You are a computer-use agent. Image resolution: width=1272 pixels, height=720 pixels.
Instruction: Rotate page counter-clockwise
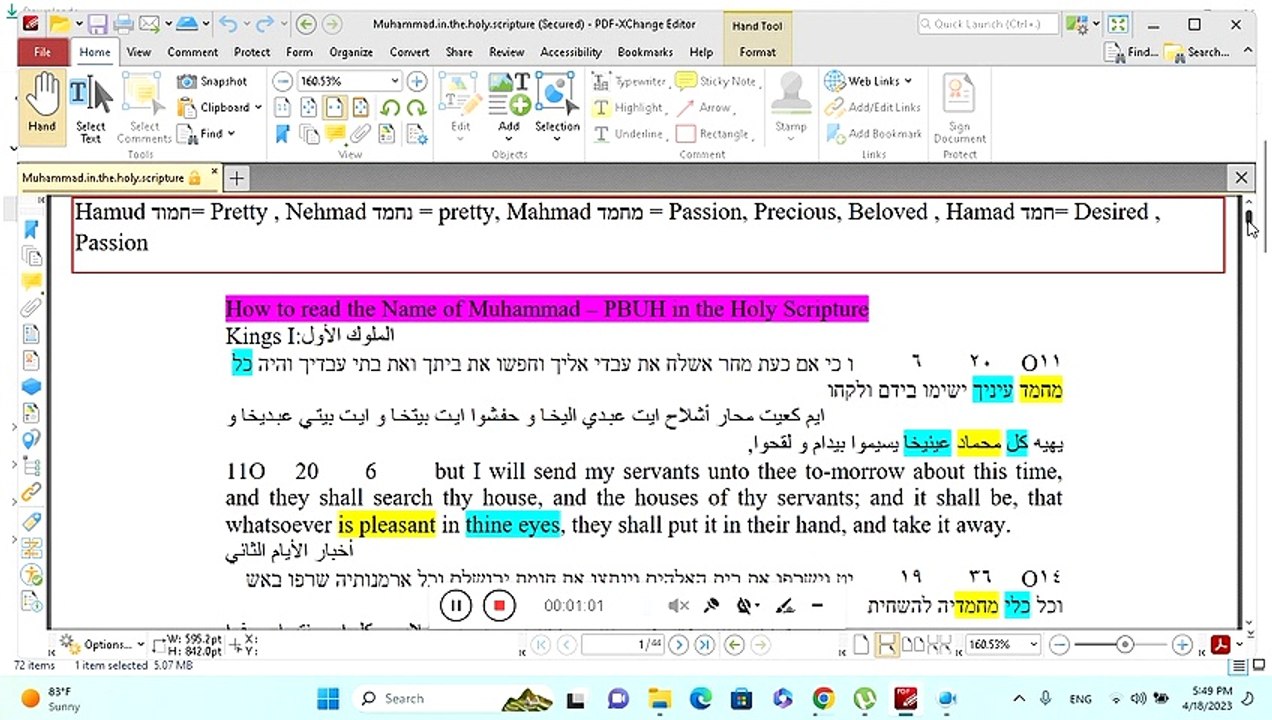point(391,108)
